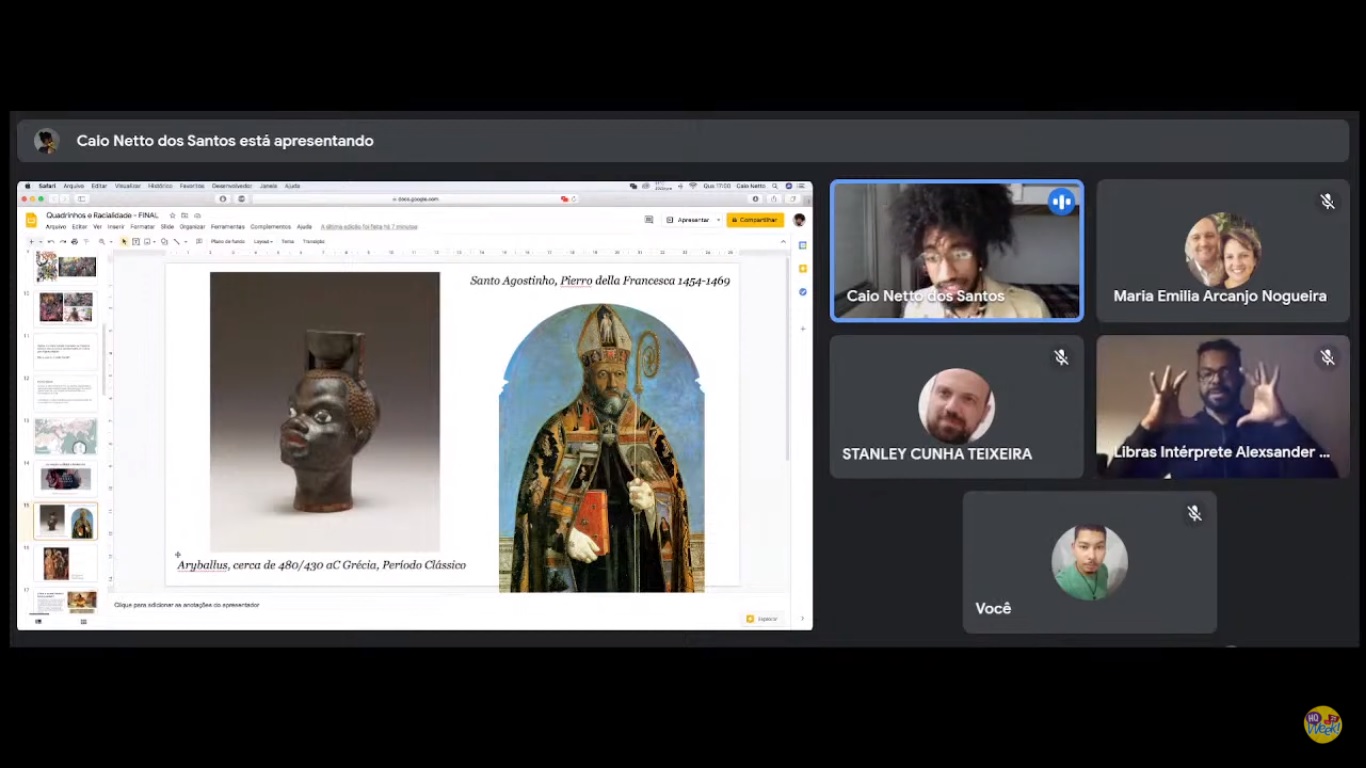Toggle filmstrip view at panel bottom
Image resolution: width=1366 pixels, height=768 pixels.
coord(39,622)
